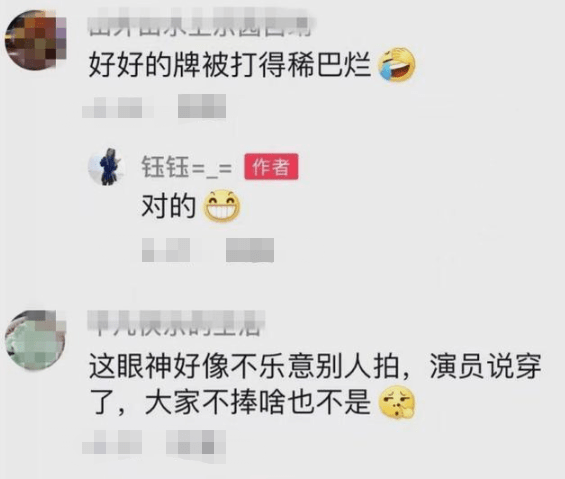Tap the shushing emoji after 啥也不是
Screen dimensions: 565x479
point(396,402)
